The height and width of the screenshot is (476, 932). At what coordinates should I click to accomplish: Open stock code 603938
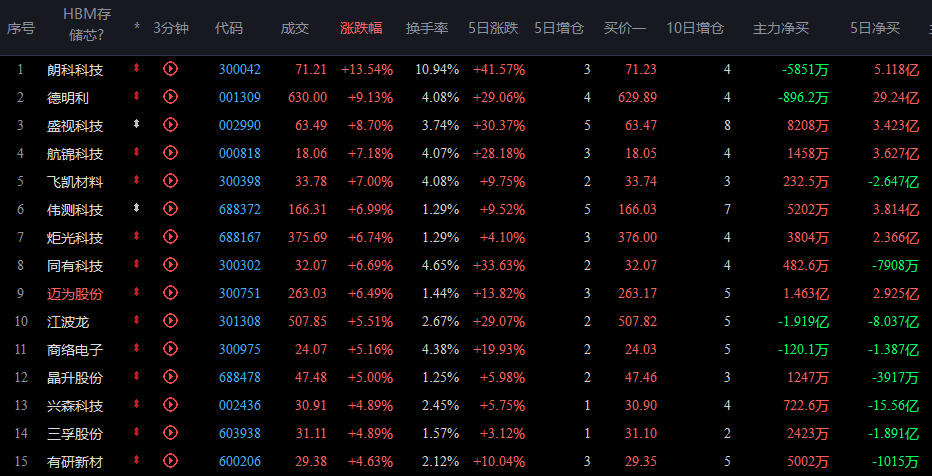click(240, 433)
